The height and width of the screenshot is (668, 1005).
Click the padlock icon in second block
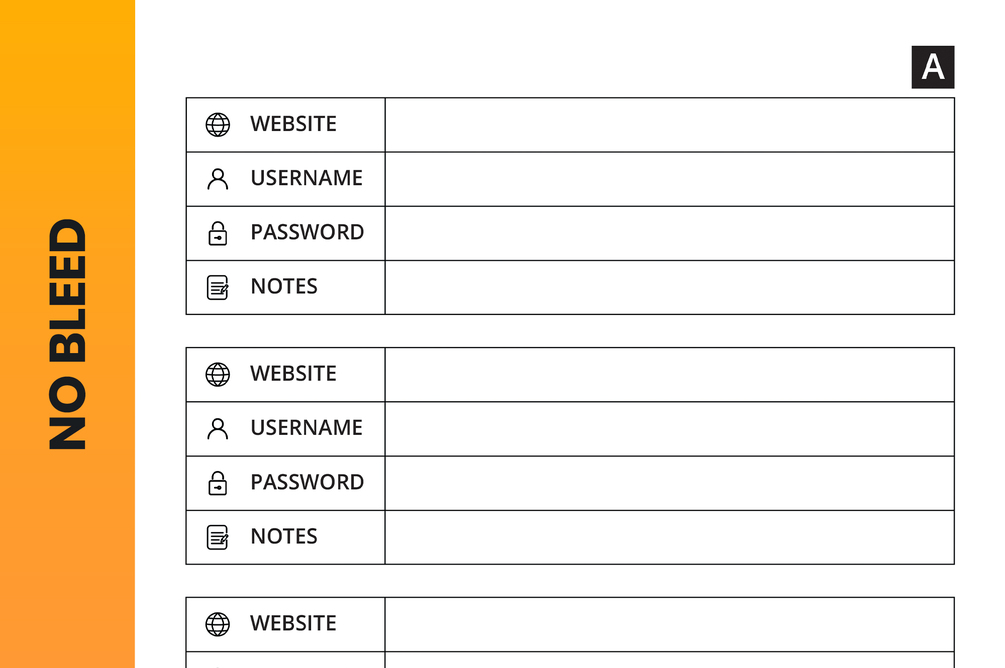point(217,483)
